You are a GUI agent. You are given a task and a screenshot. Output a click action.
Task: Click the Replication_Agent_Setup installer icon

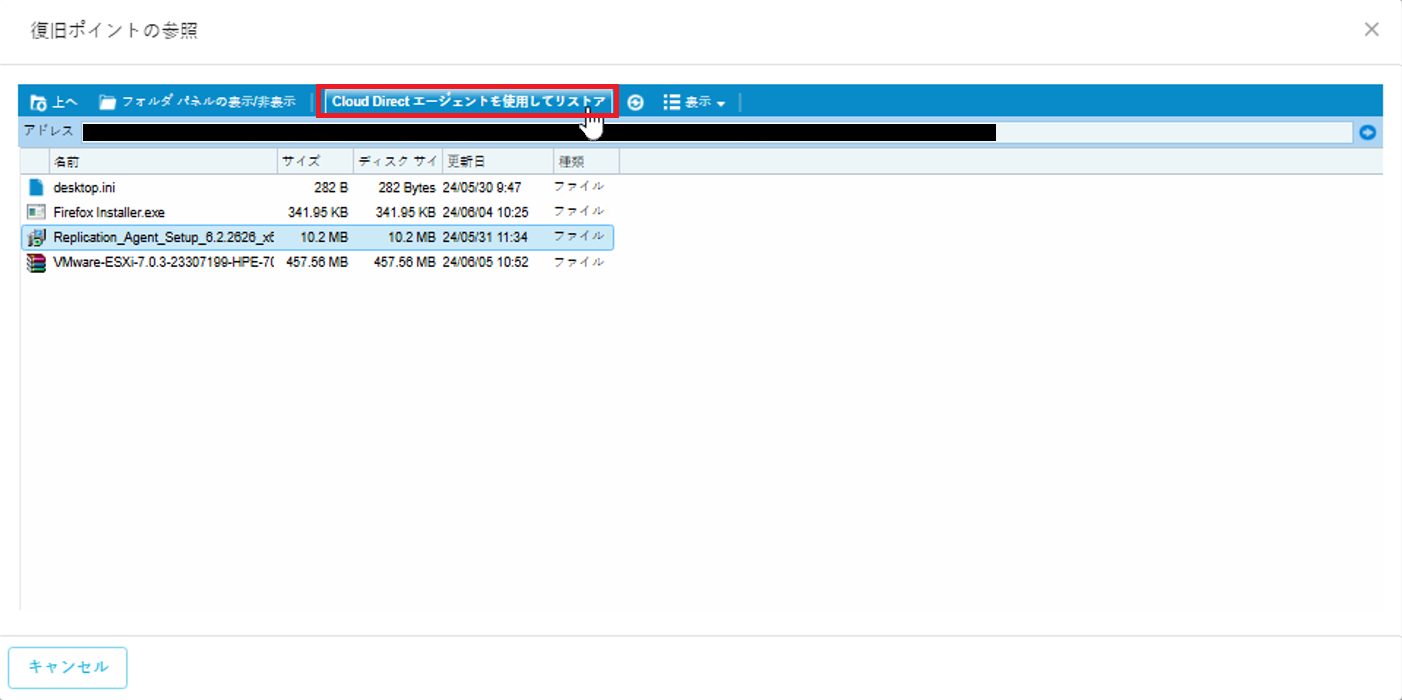tap(37, 237)
